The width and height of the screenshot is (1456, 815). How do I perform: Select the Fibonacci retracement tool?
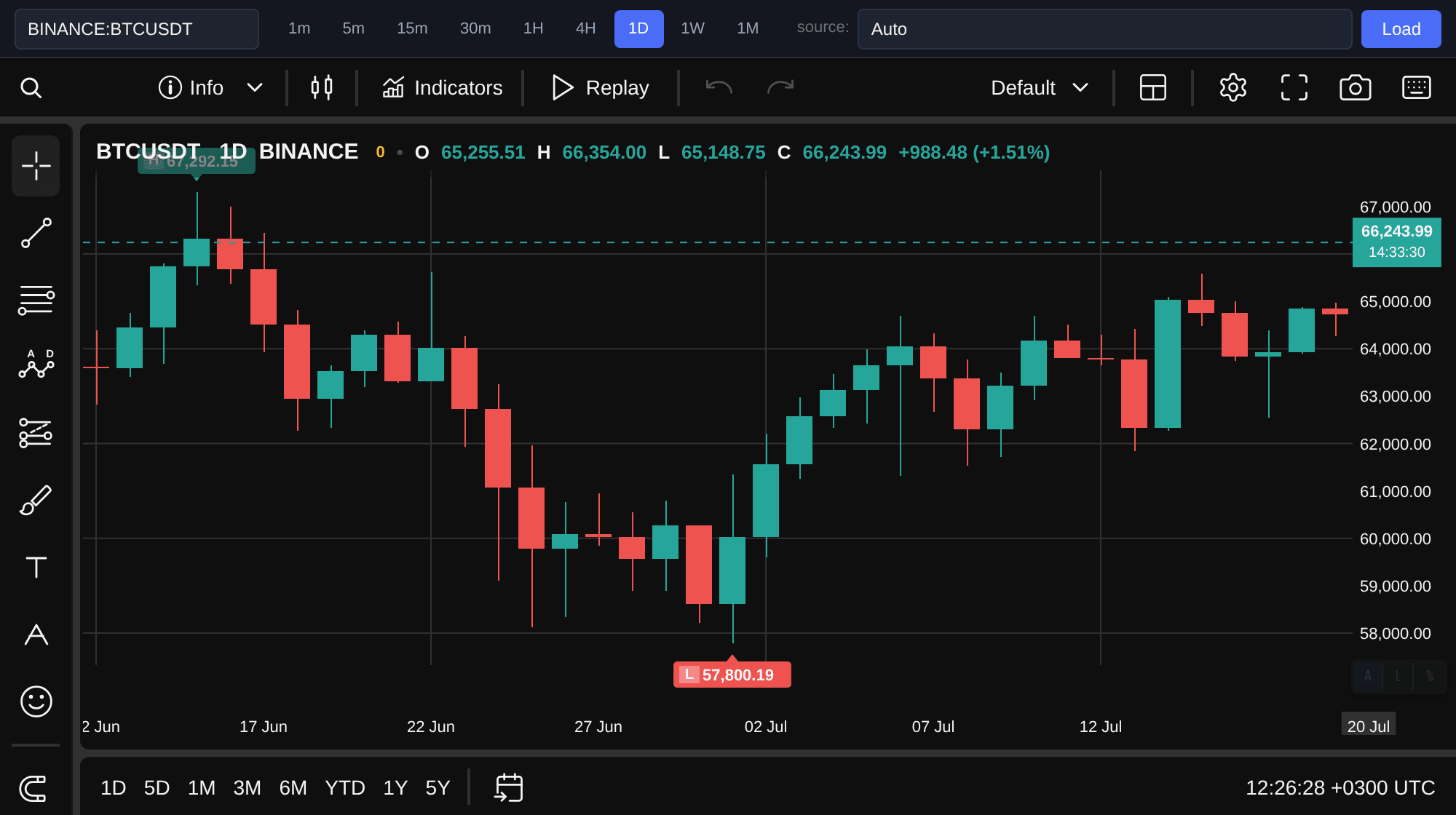point(36,300)
